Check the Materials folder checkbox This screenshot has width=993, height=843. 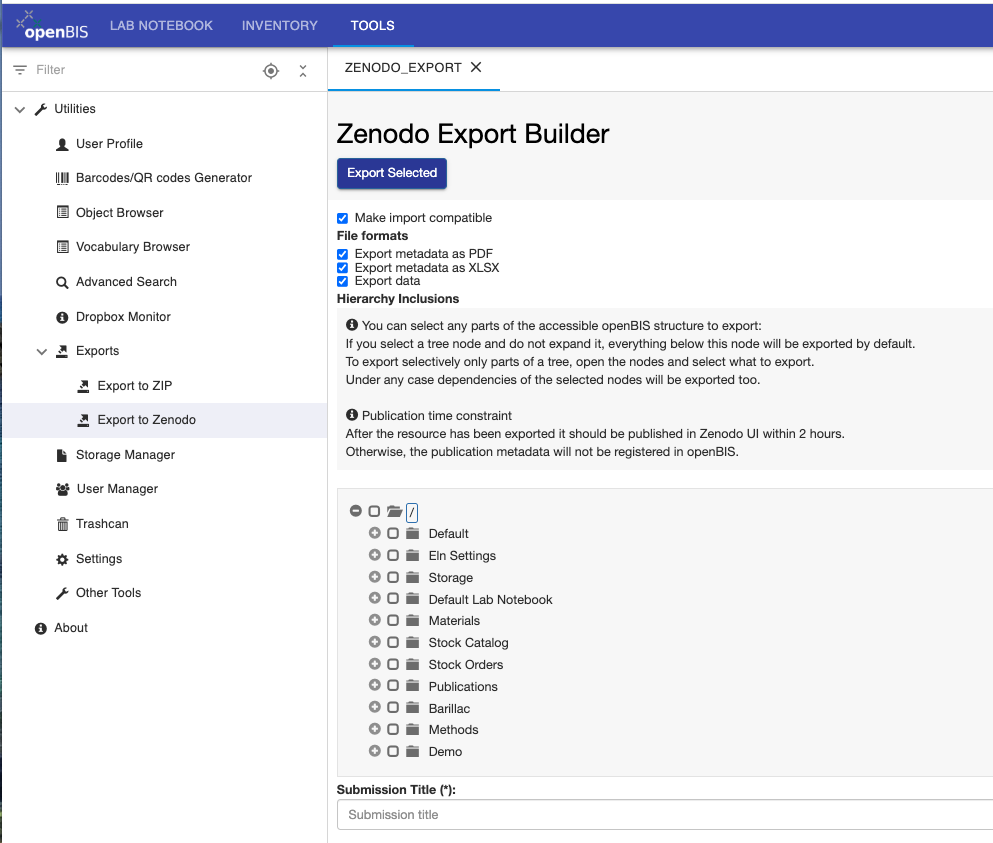[393, 620]
